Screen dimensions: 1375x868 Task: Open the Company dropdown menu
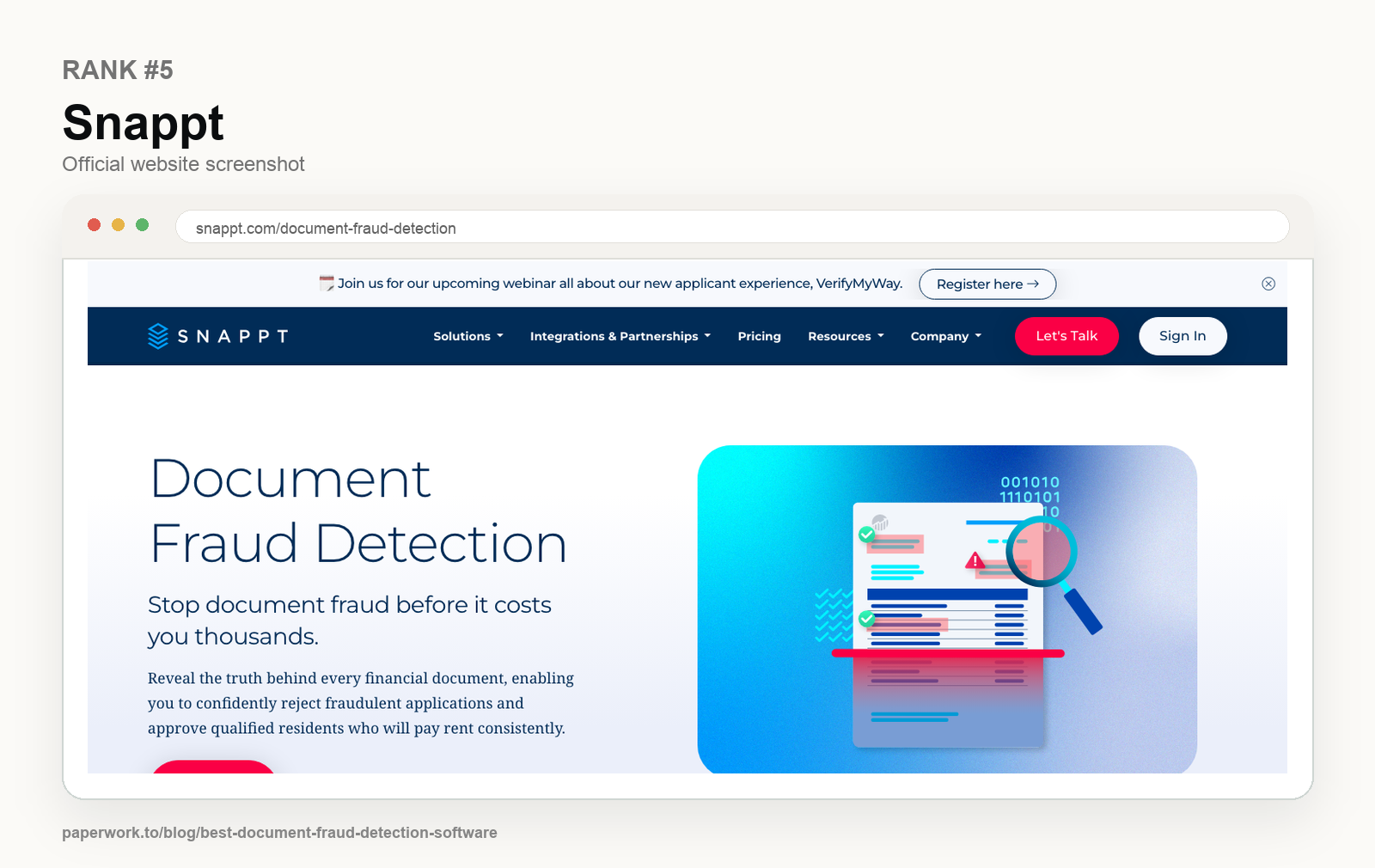[x=946, y=336]
